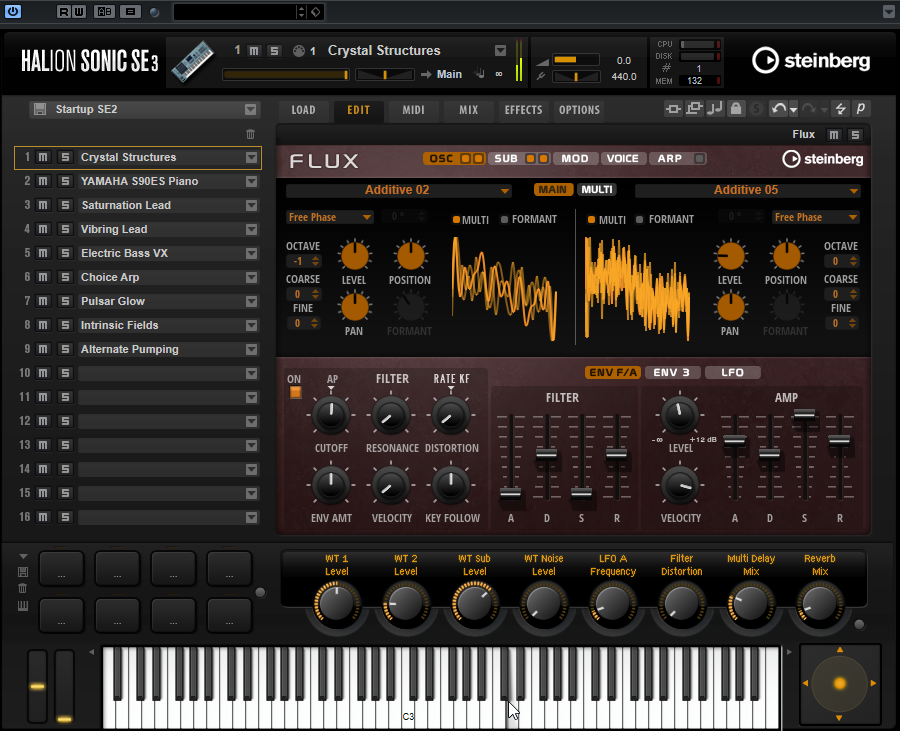Select the MULTI oscillator view button

pos(597,189)
